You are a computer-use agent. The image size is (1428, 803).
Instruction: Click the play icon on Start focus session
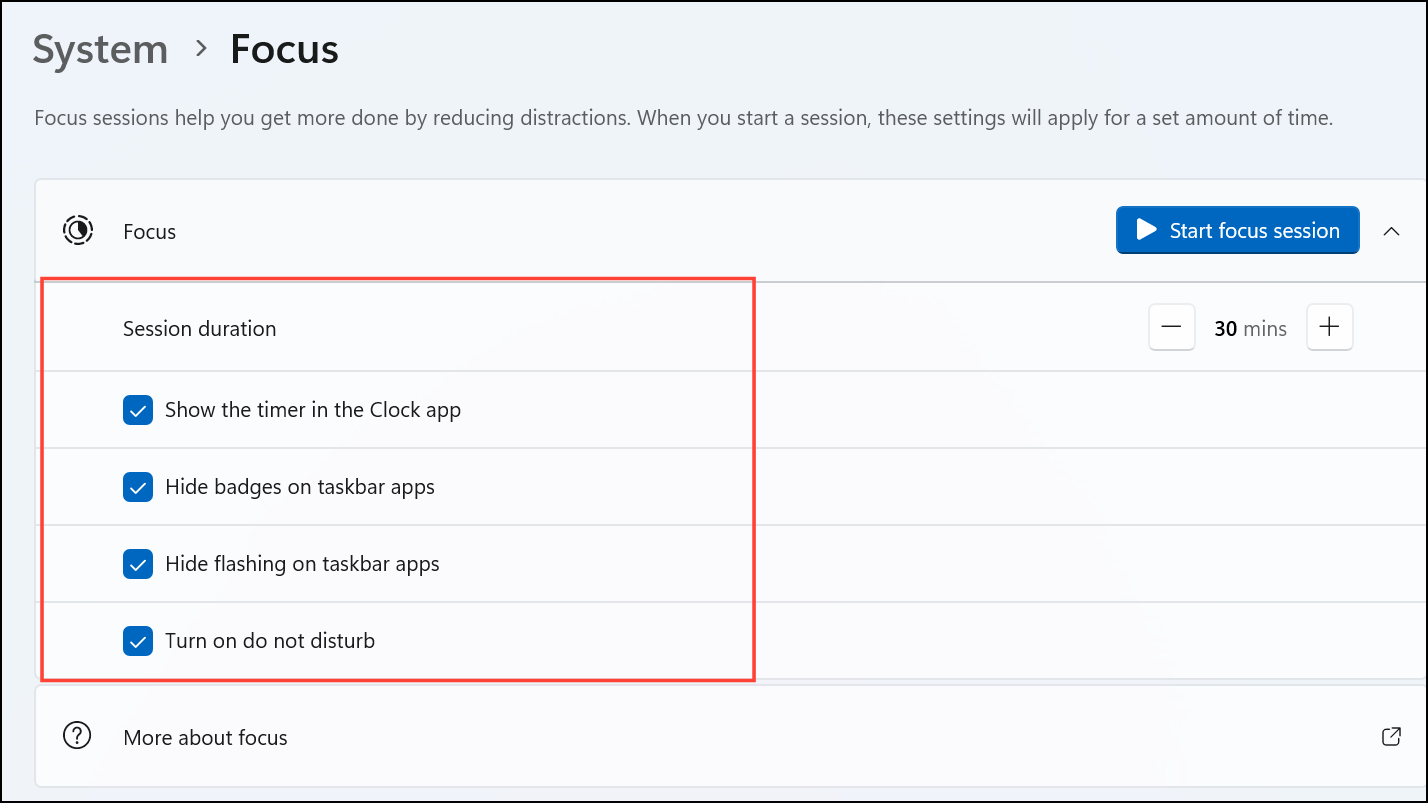pos(1146,230)
